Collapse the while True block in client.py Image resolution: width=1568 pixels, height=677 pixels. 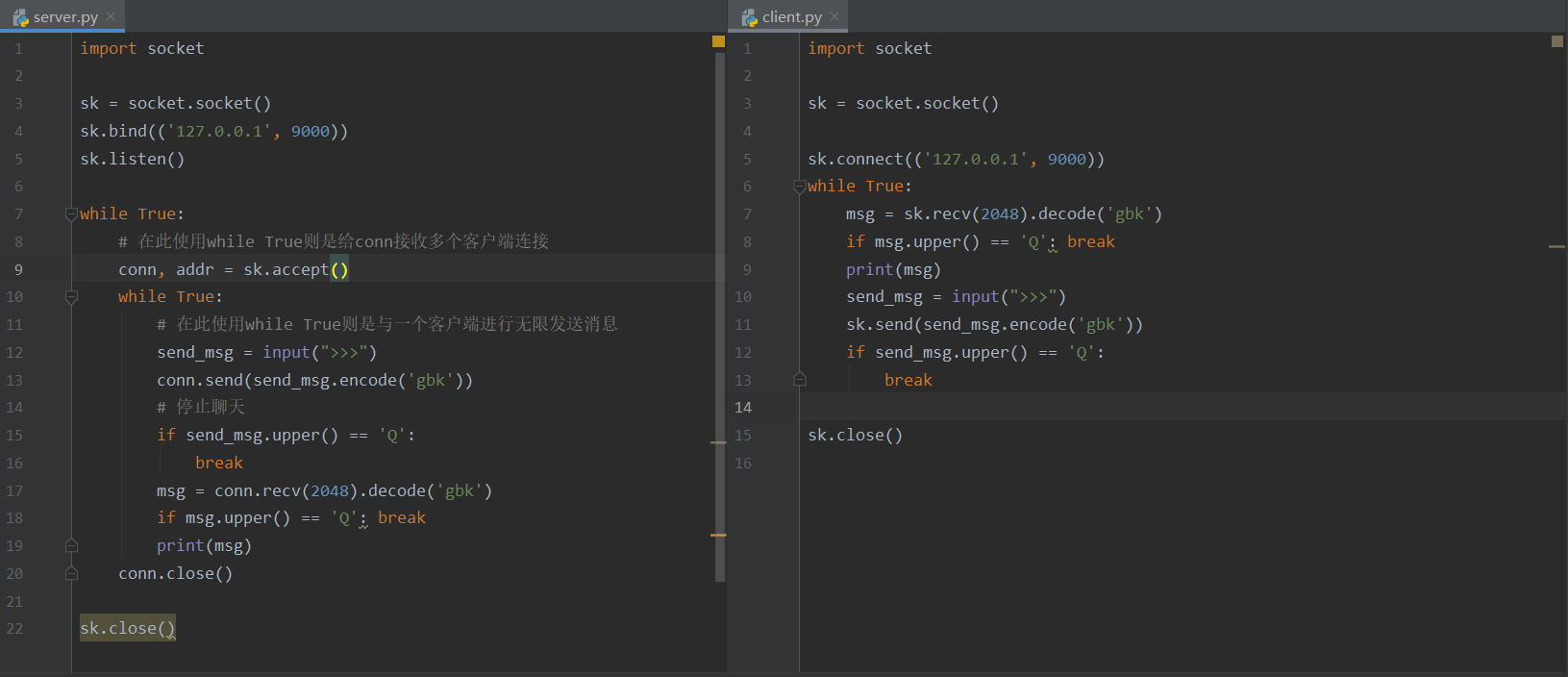(x=799, y=187)
